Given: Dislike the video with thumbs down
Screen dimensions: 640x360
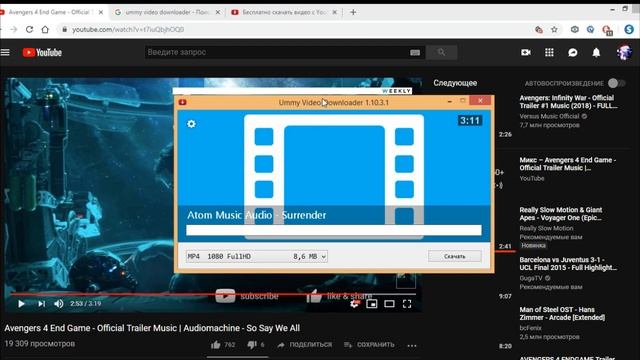Looking at the screenshot, I should [x=251, y=345].
